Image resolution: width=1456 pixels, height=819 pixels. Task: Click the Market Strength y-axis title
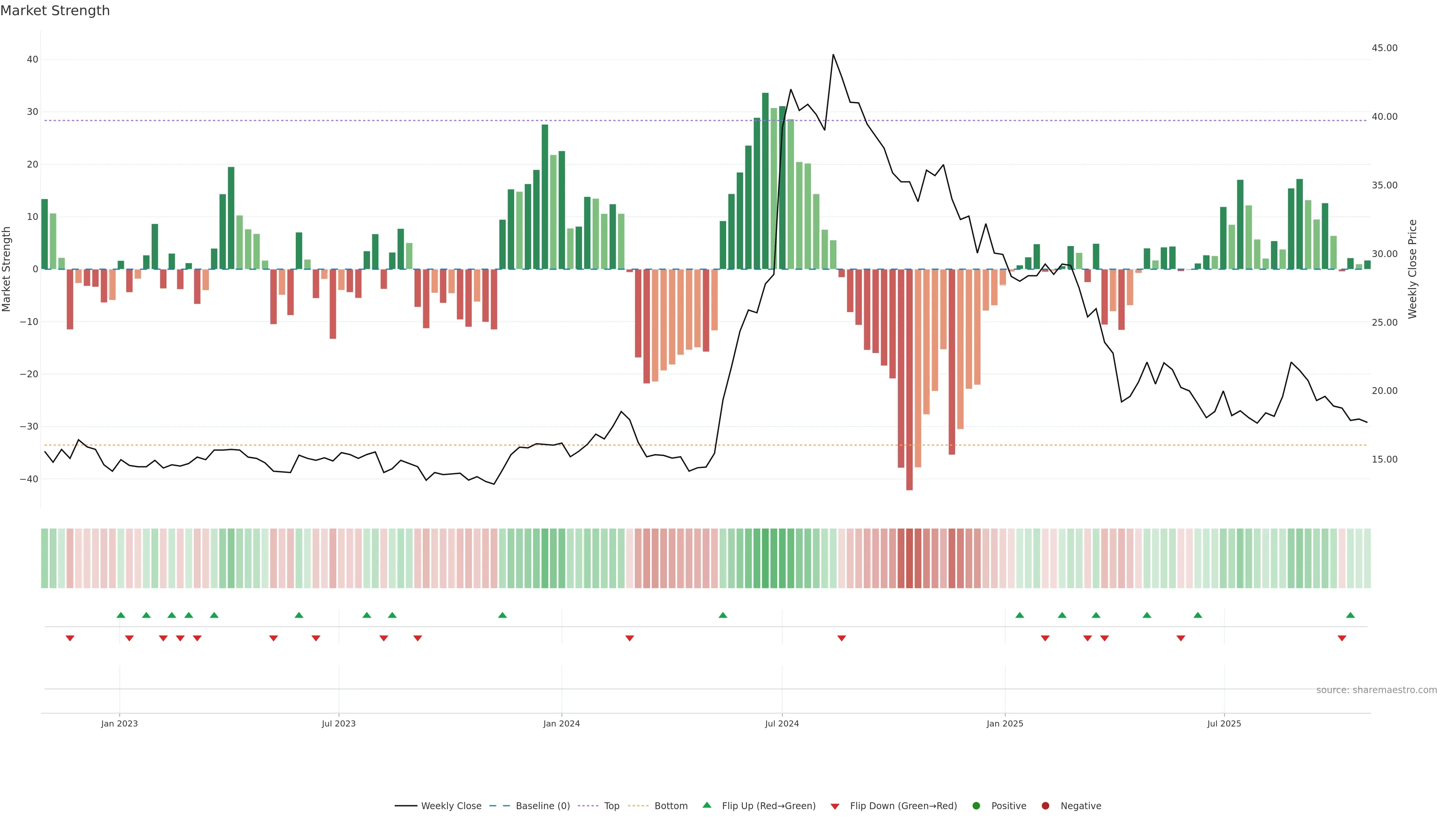[7, 269]
